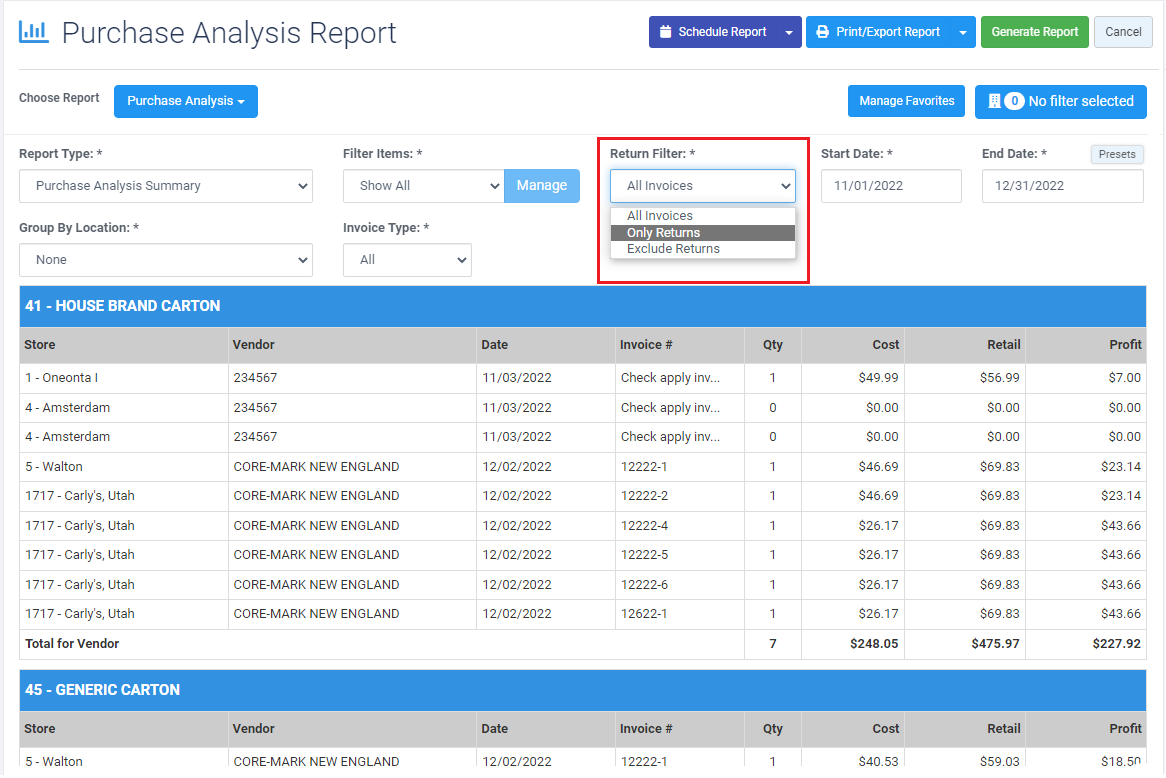Open the Purchase Analysis report chooser
This screenshot has height=778, width=1166.
[x=186, y=101]
